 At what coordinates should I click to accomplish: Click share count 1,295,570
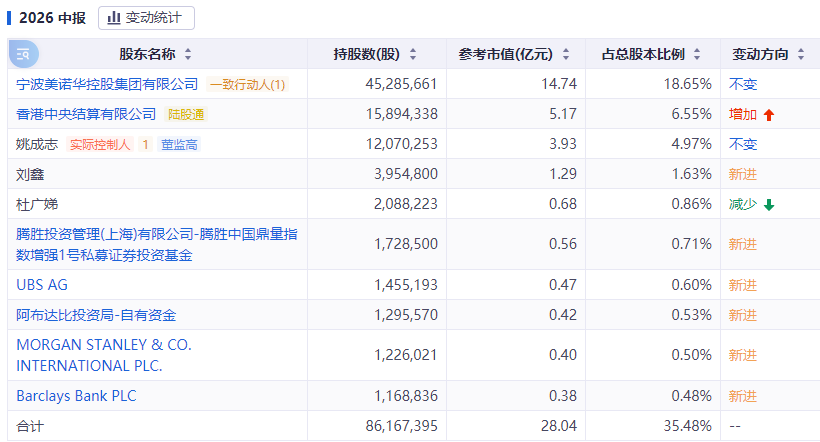(406, 315)
